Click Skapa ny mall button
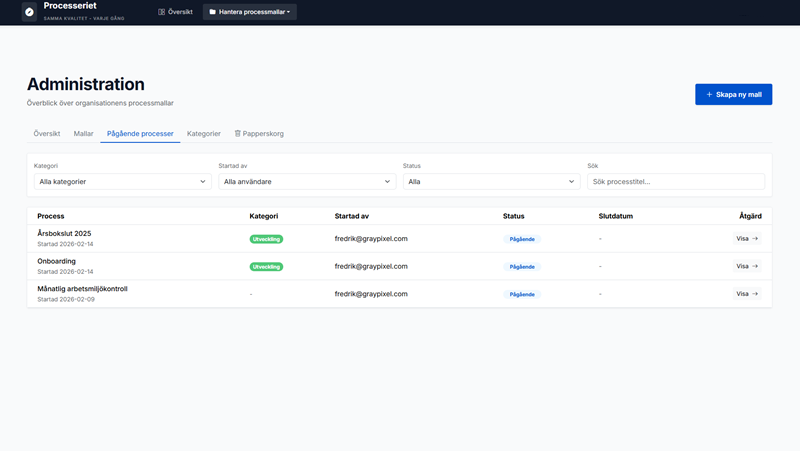The height and width of the screenshot is (451, 800). tap(733, 94)
